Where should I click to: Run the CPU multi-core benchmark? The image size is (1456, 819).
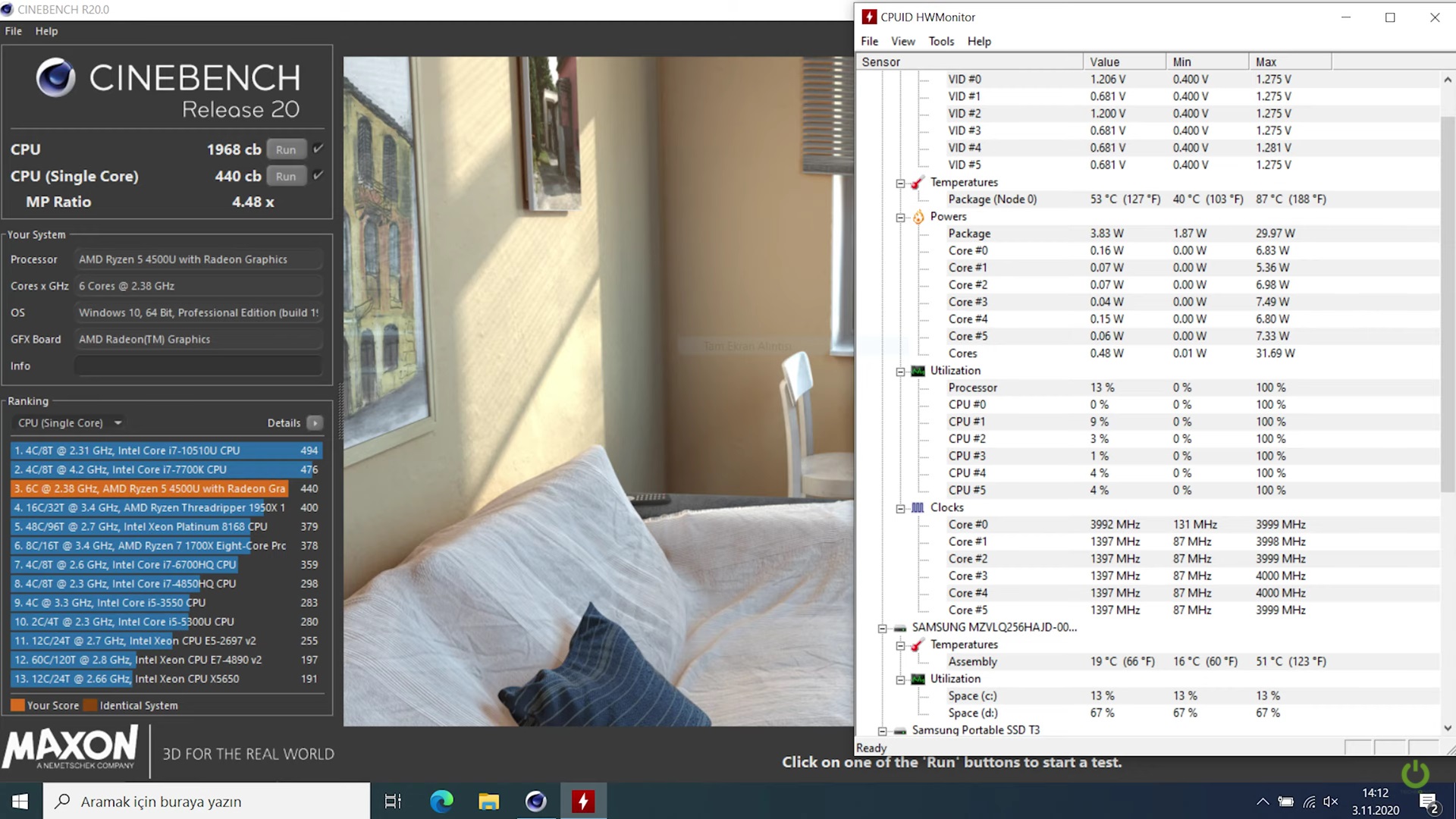click(286, 149)
